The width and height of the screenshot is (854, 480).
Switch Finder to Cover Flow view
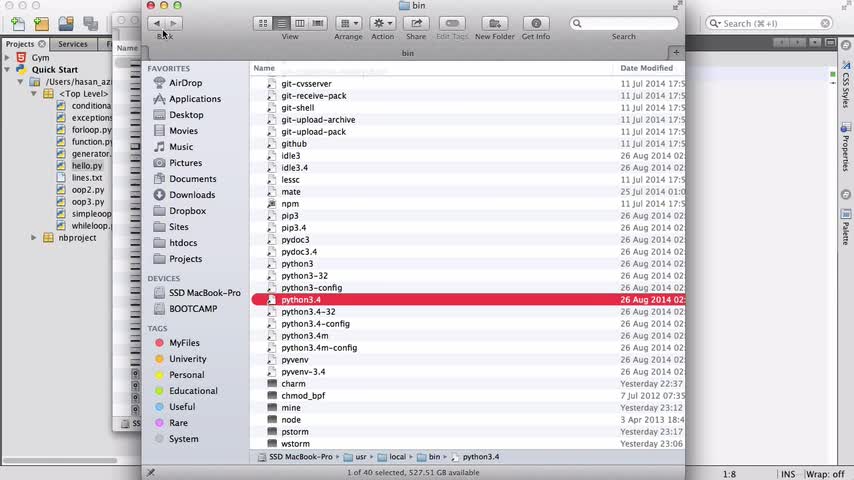318,23
